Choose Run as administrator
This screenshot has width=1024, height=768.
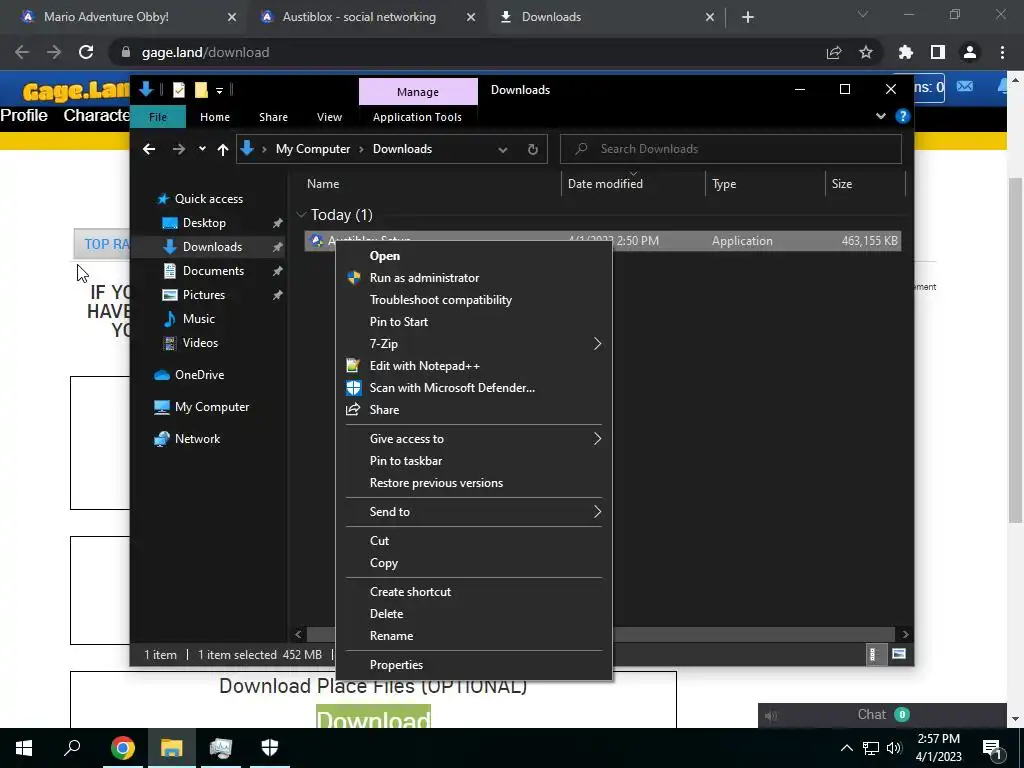(473, 278)
